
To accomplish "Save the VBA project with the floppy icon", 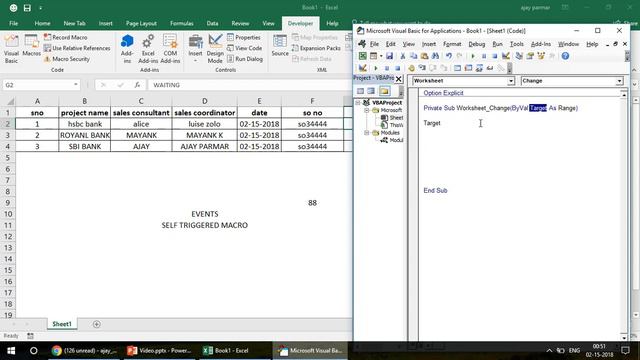I will [389, 56].
